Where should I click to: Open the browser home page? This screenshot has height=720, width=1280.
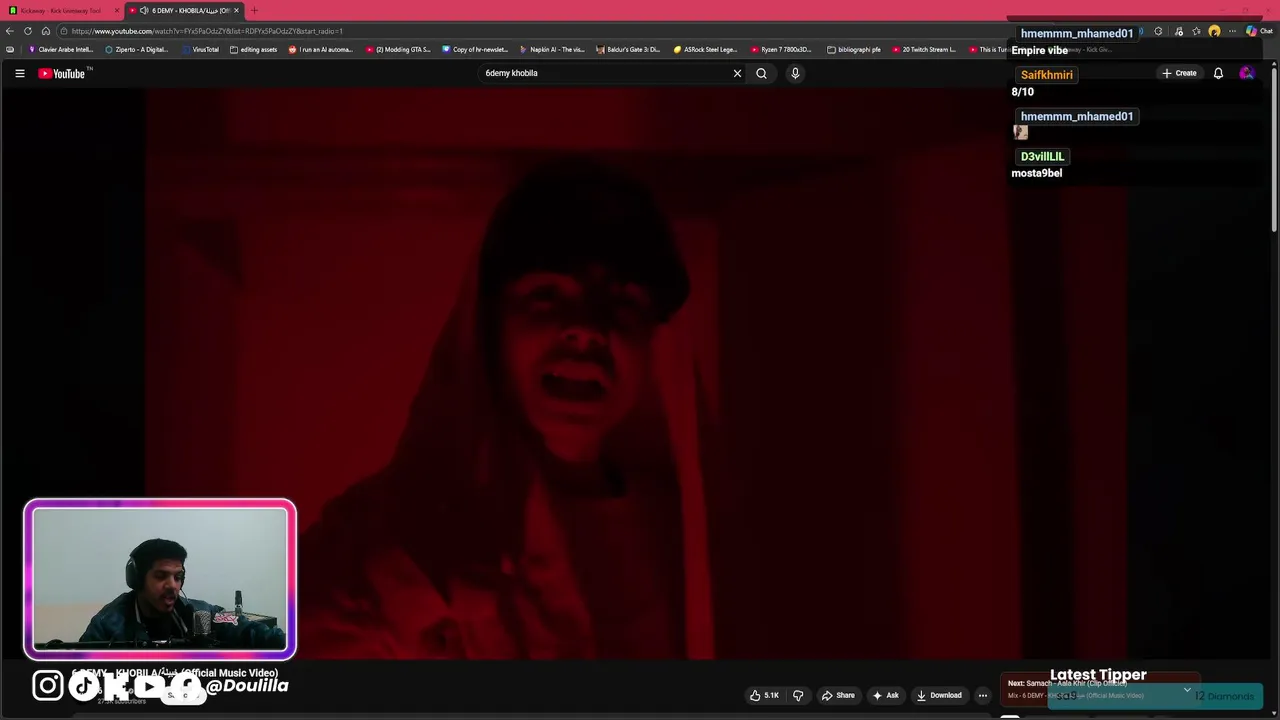pyautogui.click(x=45, y=31)
